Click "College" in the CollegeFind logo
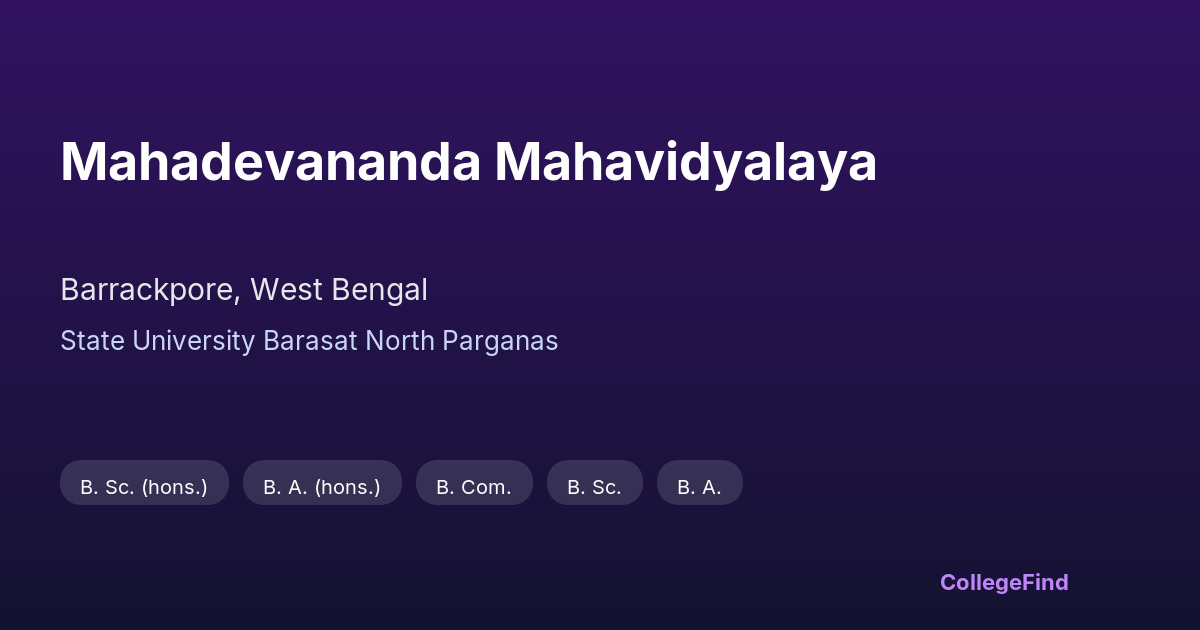Screen dimensions: 1200x630 [x=982, y=582]
